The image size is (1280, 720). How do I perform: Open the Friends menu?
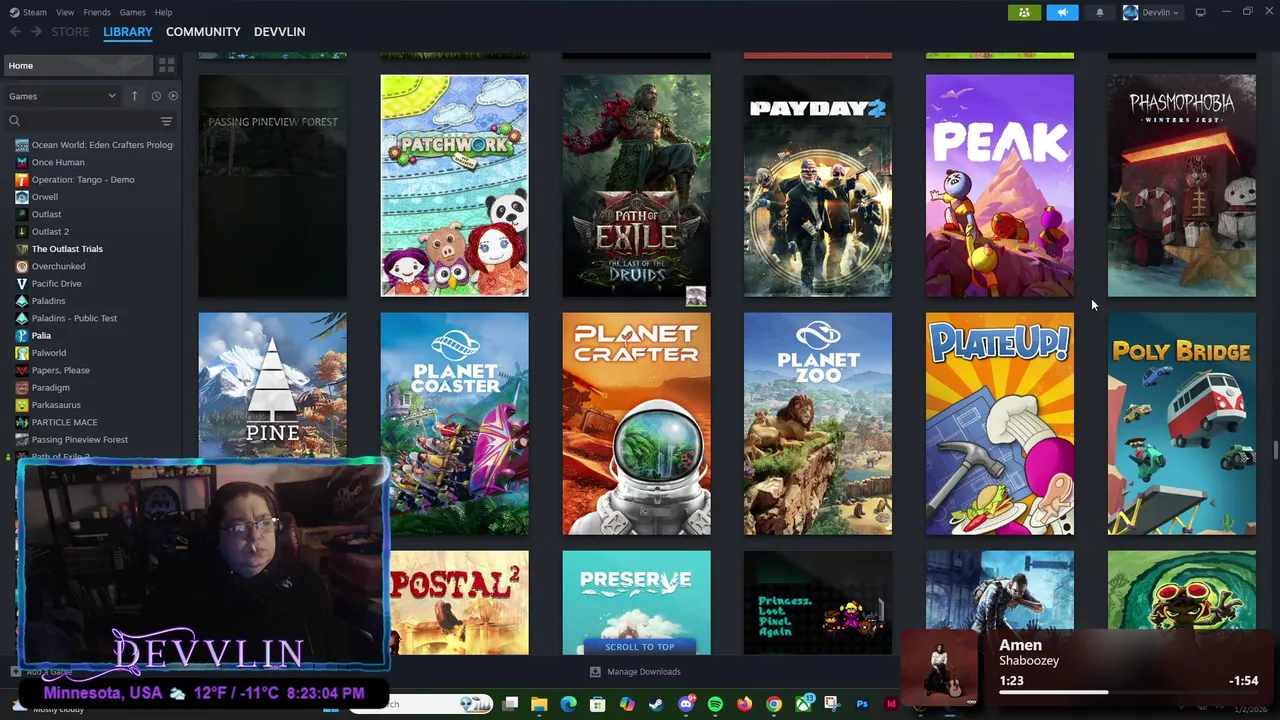pos(97,12)
